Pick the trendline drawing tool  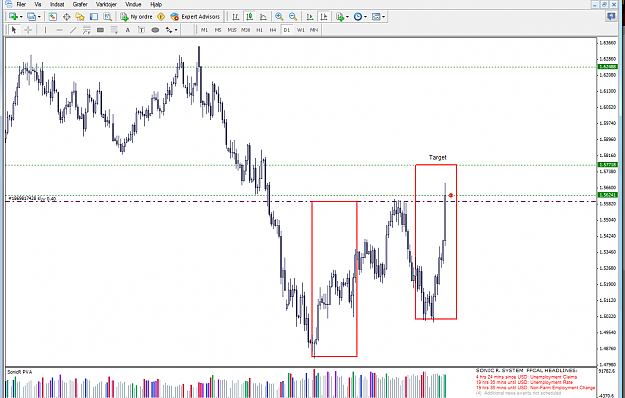click(73, 30)
